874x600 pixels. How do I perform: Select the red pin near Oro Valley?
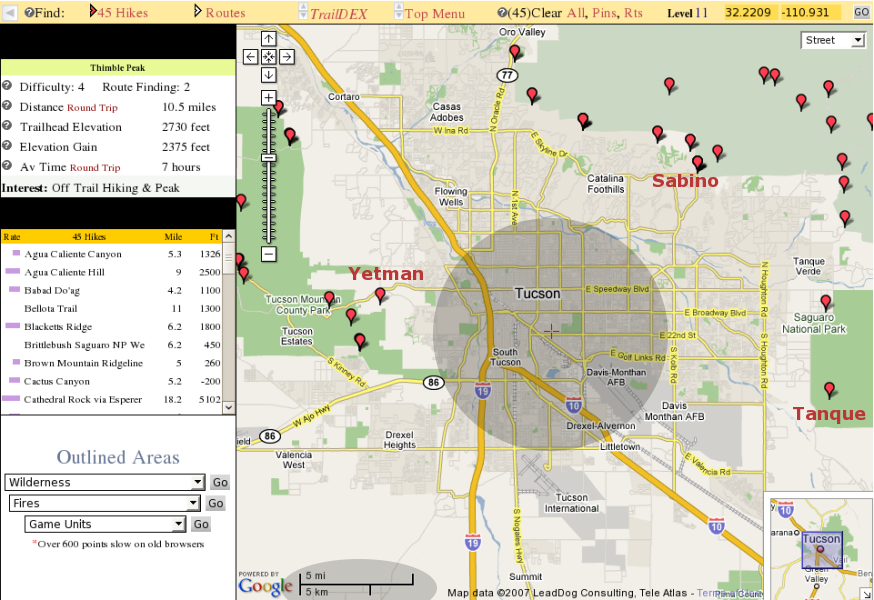(x=515, y=52)
